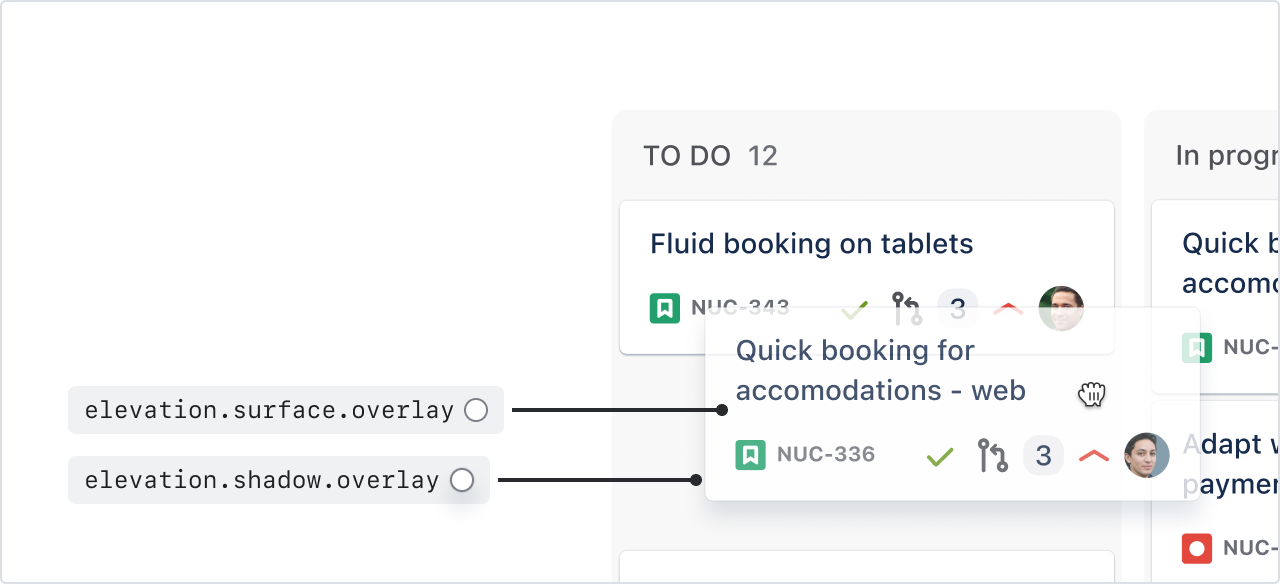Click the red priority chevron on NUC-336

[x=1094, y=457]
